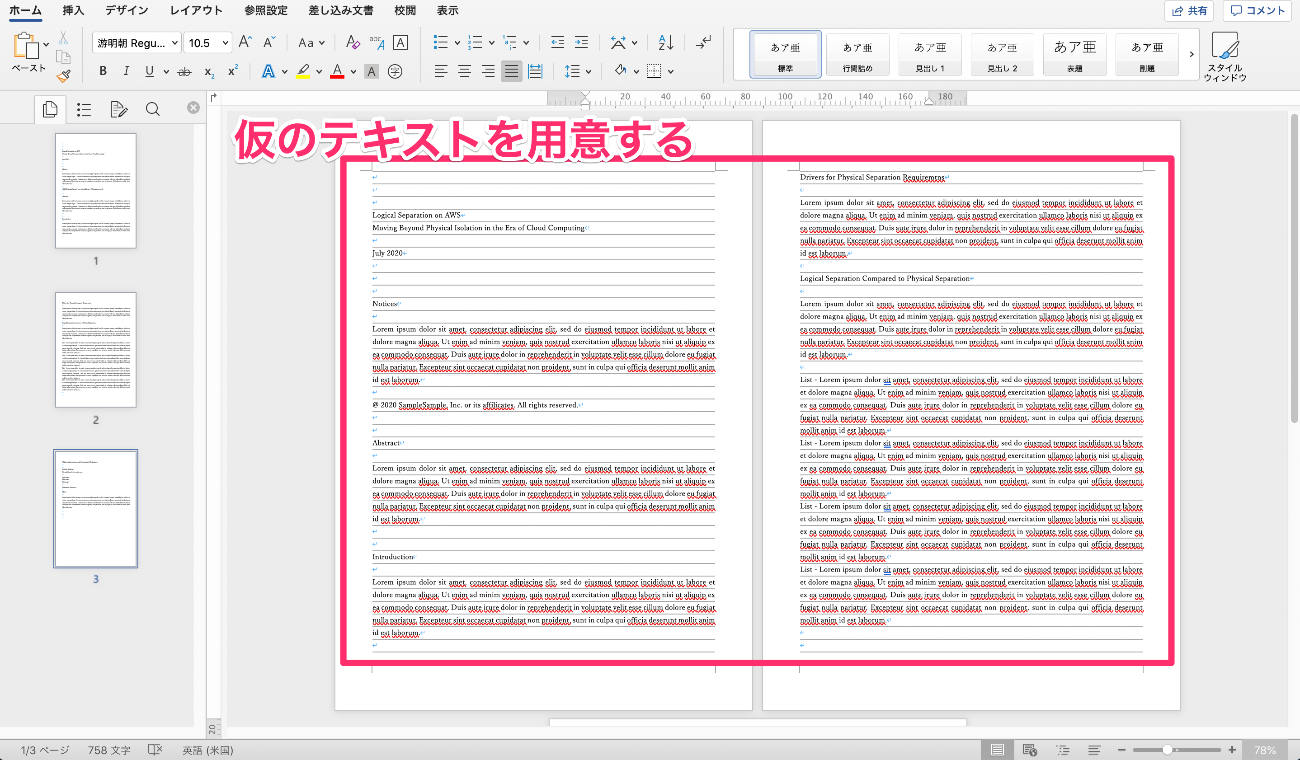Decrease paragraph indent
Image resolution: width=1300 pixels, height=760 pixels.
point(557,43)
